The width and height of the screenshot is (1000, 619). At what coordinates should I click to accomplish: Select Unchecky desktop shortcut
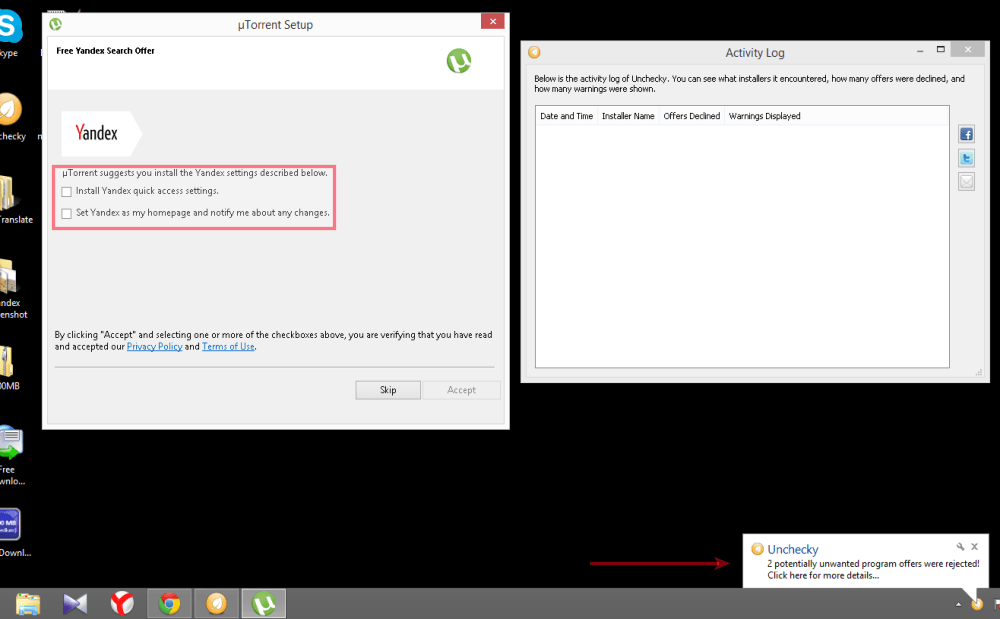point(10,118)
